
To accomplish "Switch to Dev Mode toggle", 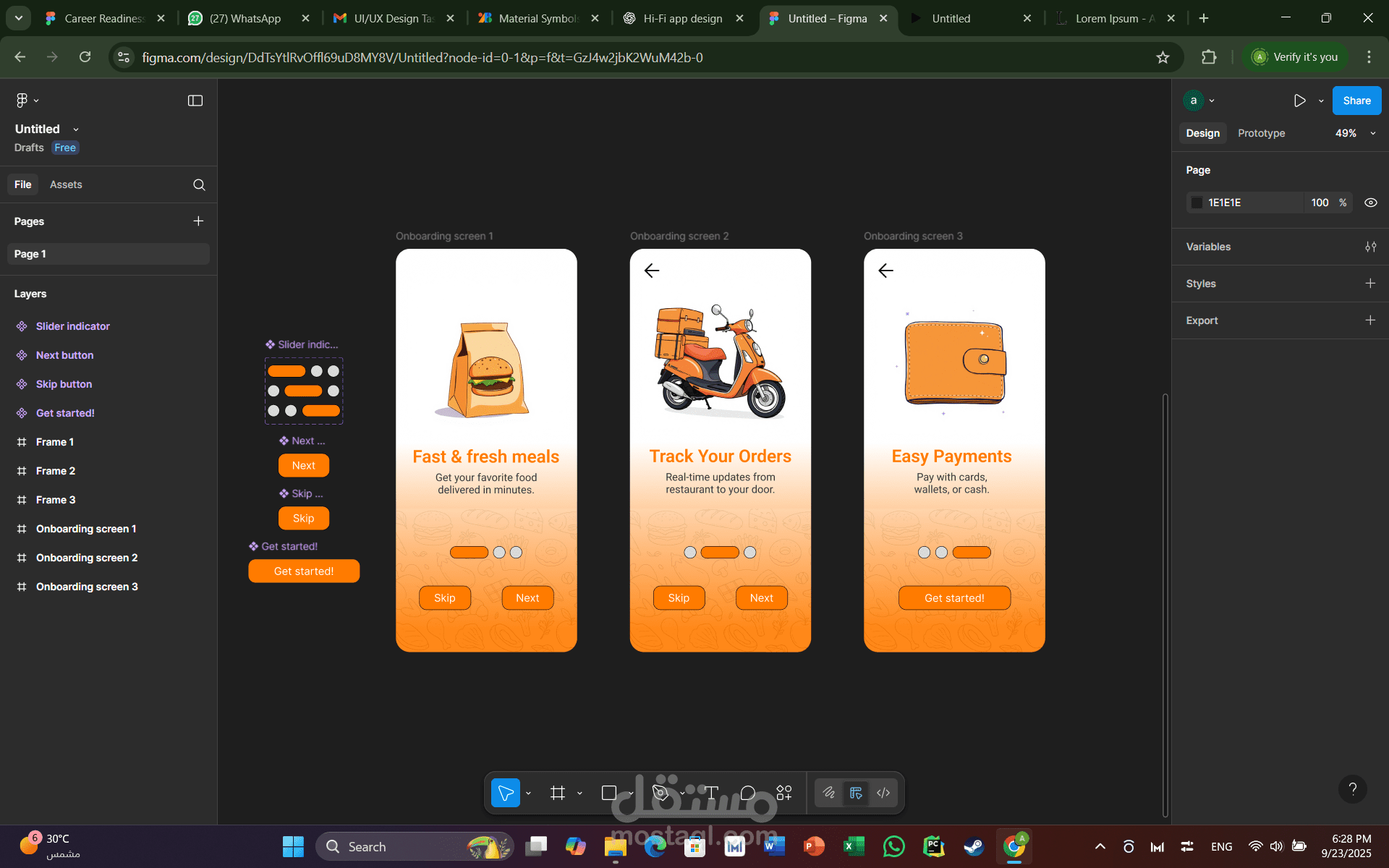I will 883,793.
